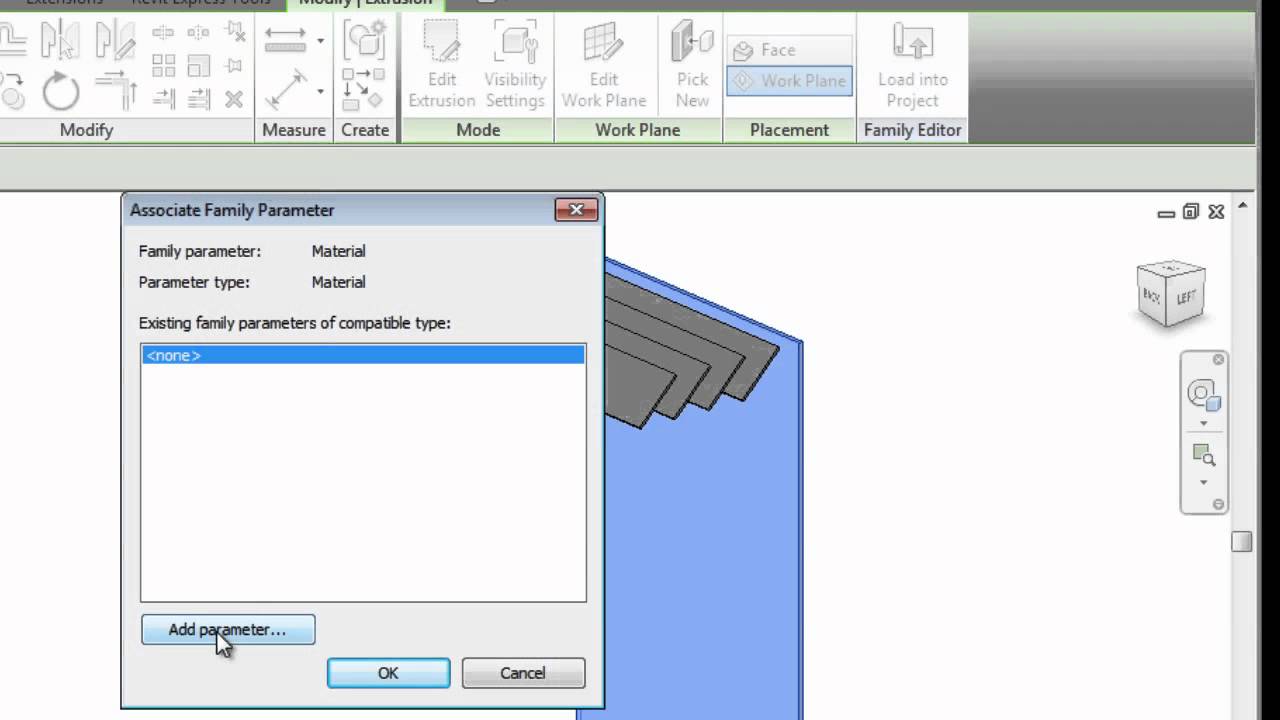The height and width of the screenshot is (720, 1280).
Task: Open Steering Wheels dropdown arrow
Action: (1203, 423)
